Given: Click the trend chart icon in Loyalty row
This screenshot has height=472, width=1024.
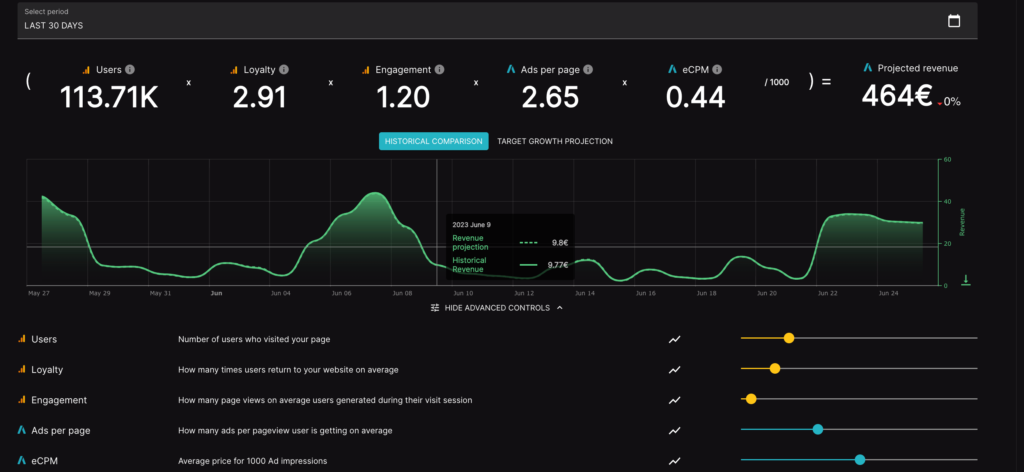Looking at the screenshot, I should [x=675, y=370].
